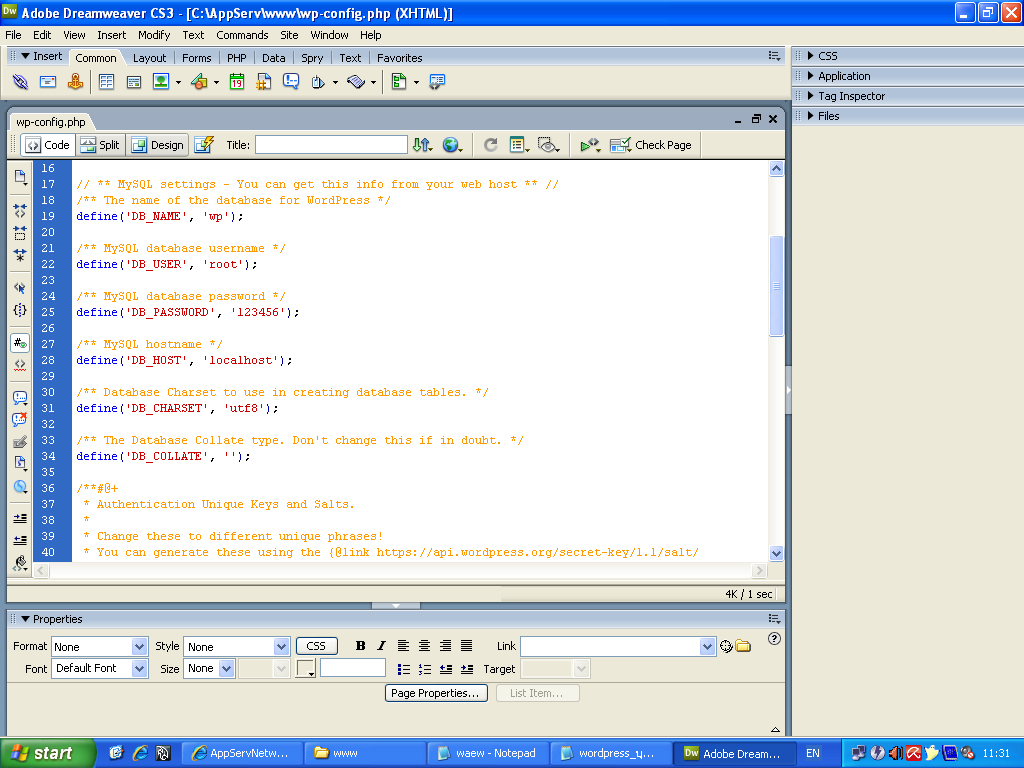1024x768 pixels.
Task: Click the CSS button in Properties
Action: [316, 646]
